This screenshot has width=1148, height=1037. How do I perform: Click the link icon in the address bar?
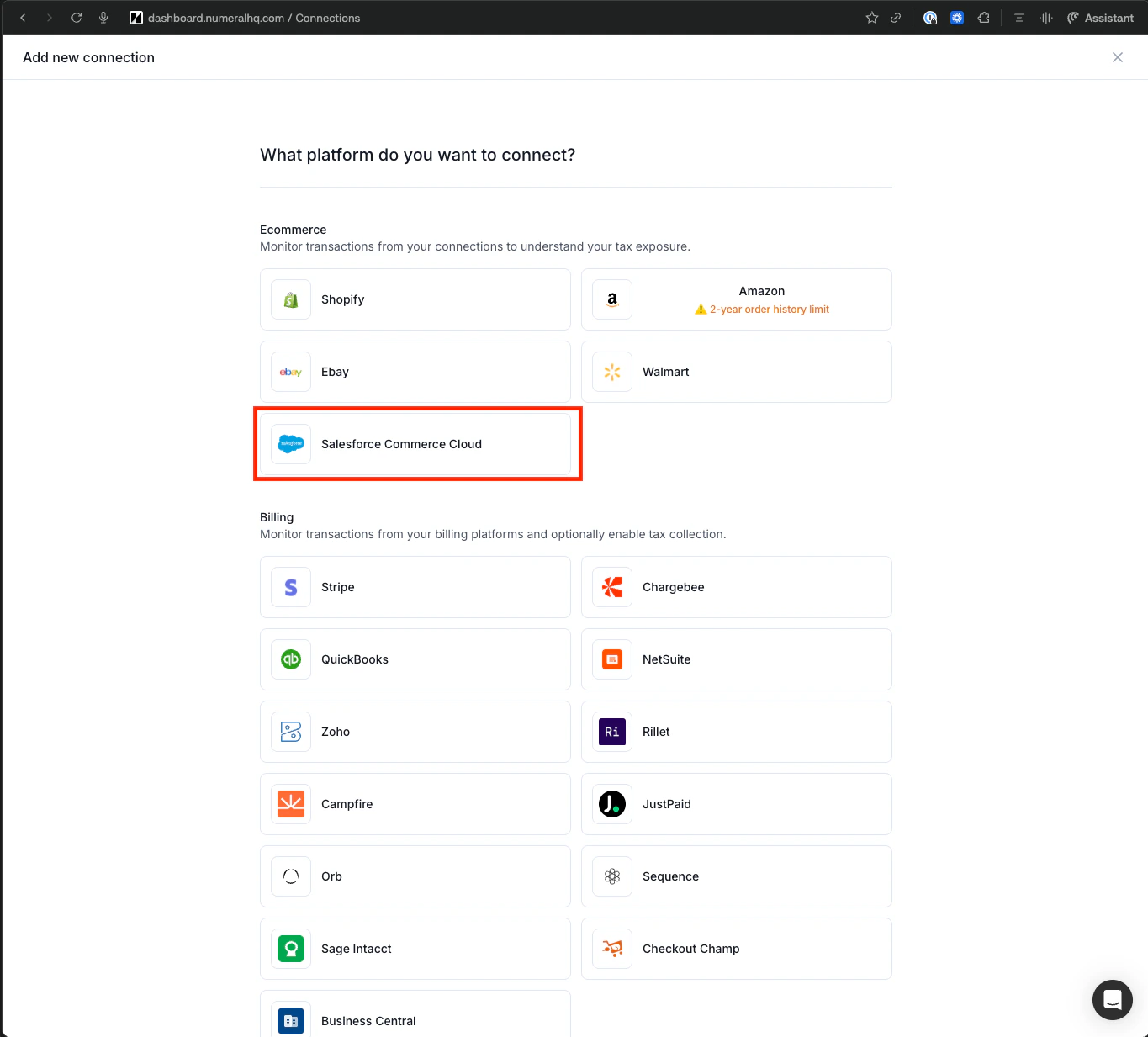click(x=896, y=18)
